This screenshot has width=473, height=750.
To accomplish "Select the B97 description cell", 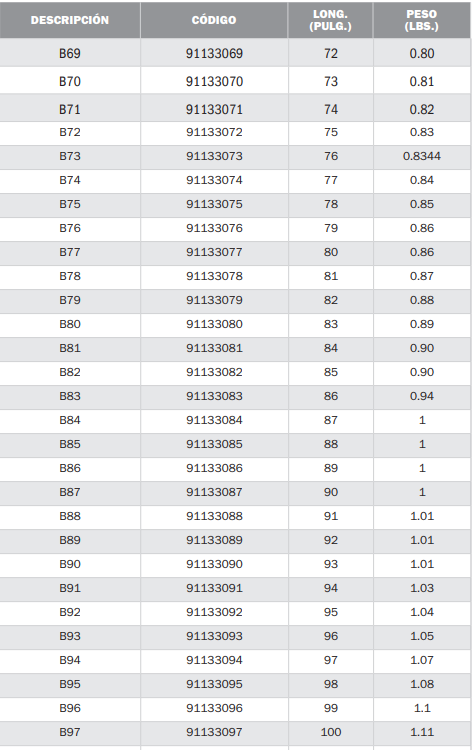I will [x=70, y=732].
